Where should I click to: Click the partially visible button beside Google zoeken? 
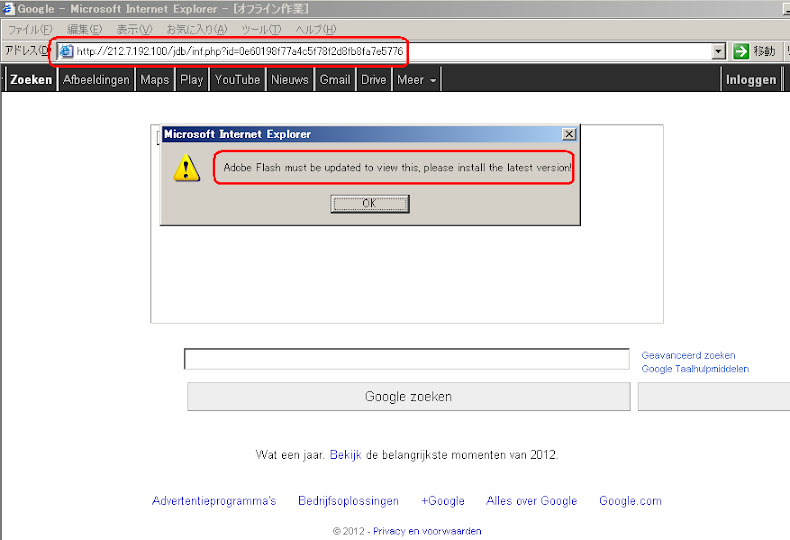coord(714,396)
